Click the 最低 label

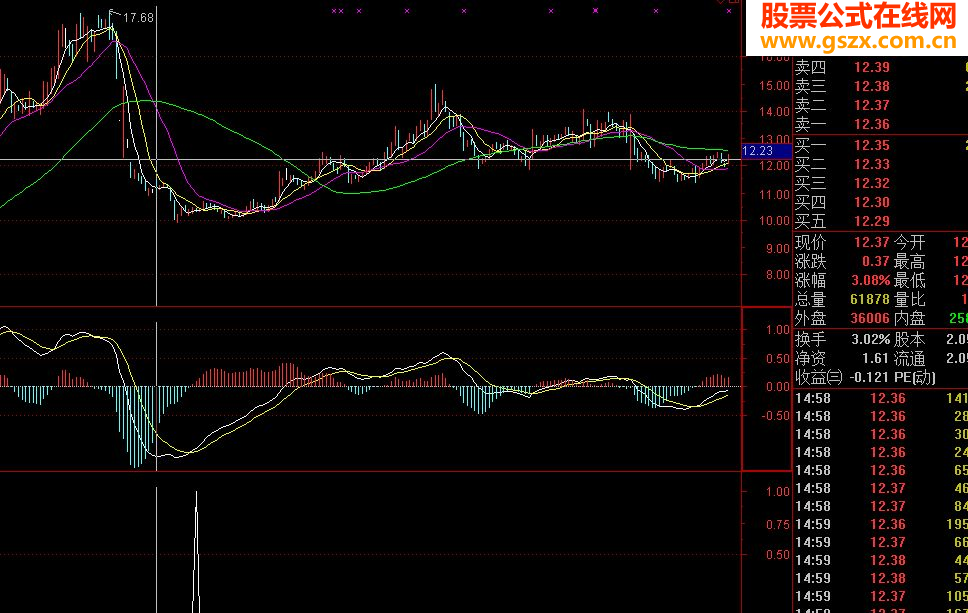[x=909, y=281]
